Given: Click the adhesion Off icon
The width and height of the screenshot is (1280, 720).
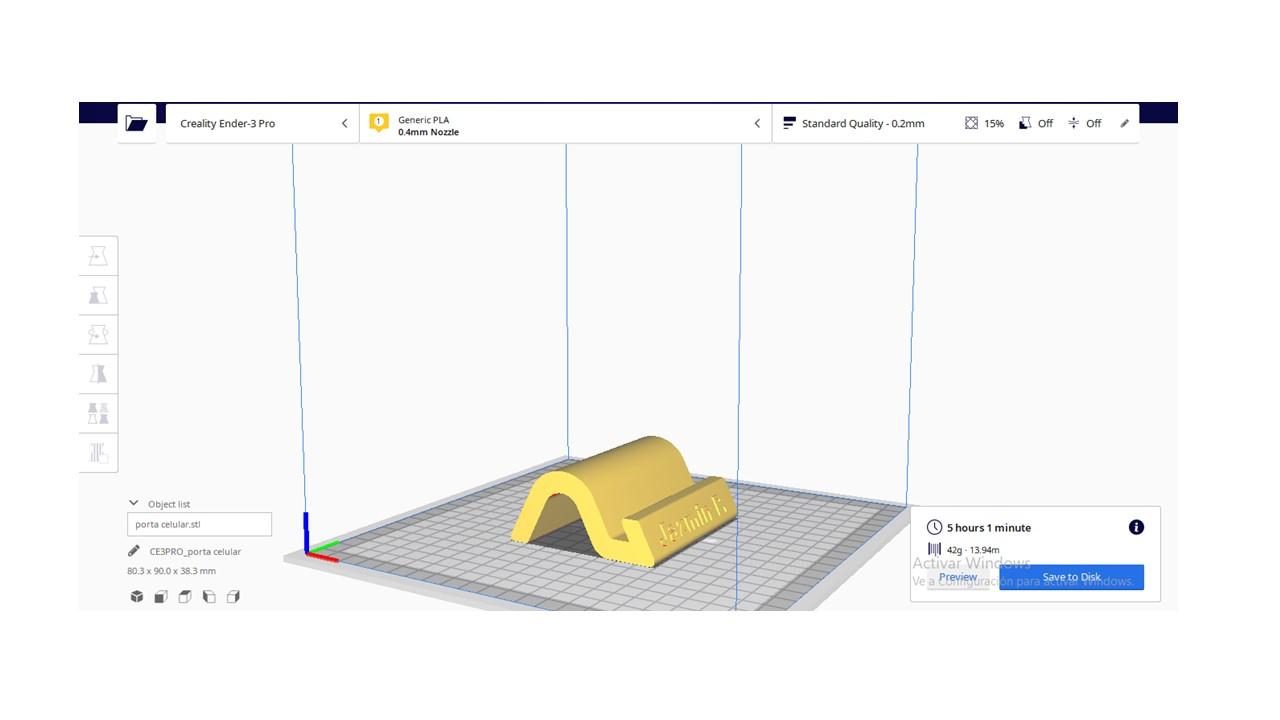Looking at the screenshot, I should point(1074,123).
